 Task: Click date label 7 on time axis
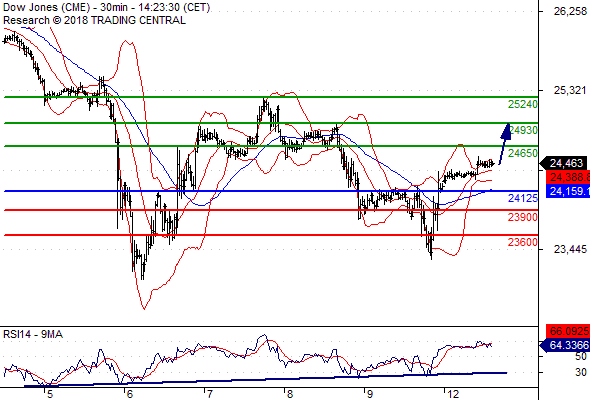coord(209,394)
